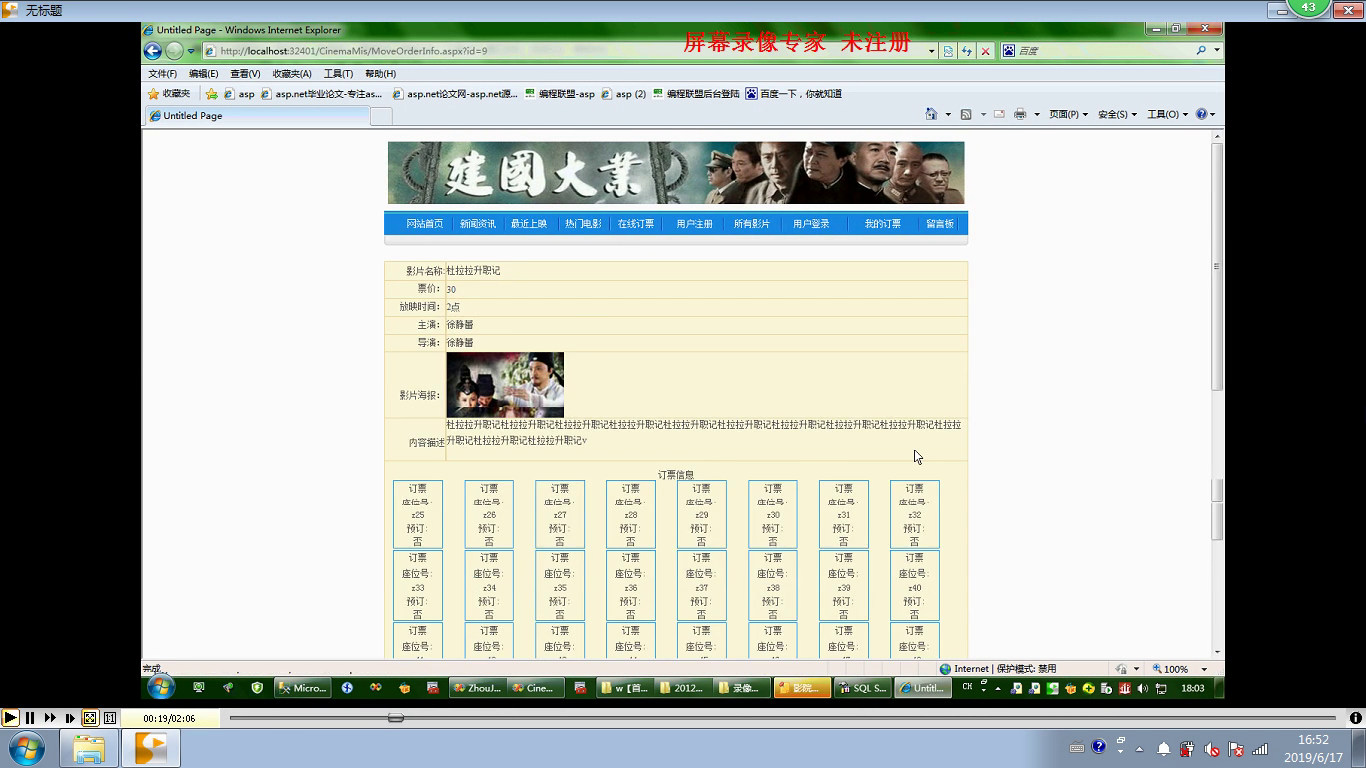This screenshot has width=1366, height=768.
Task: Click the new tab blank button
Action: point(381,116)
